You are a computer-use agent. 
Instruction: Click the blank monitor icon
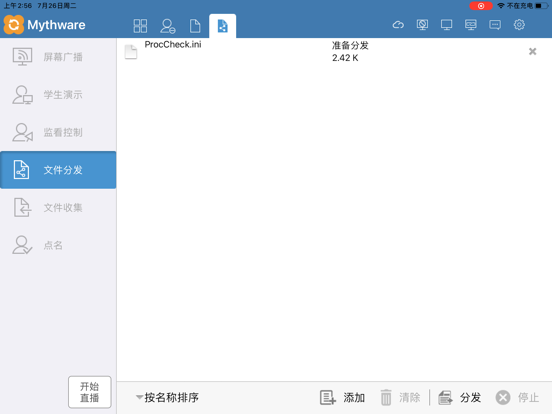446,25
